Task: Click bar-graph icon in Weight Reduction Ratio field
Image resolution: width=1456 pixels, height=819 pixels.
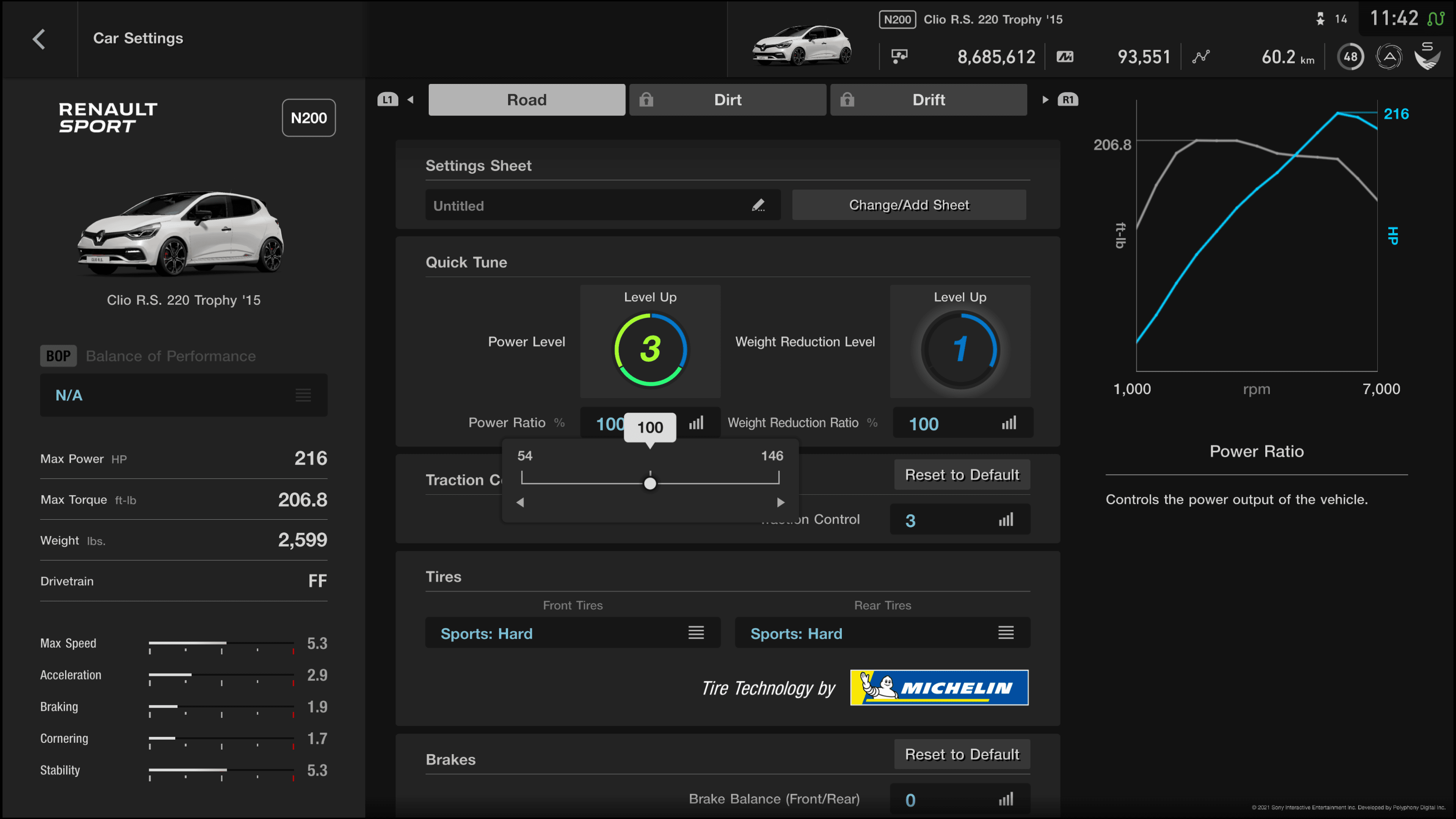Action: click(1009, 423)
